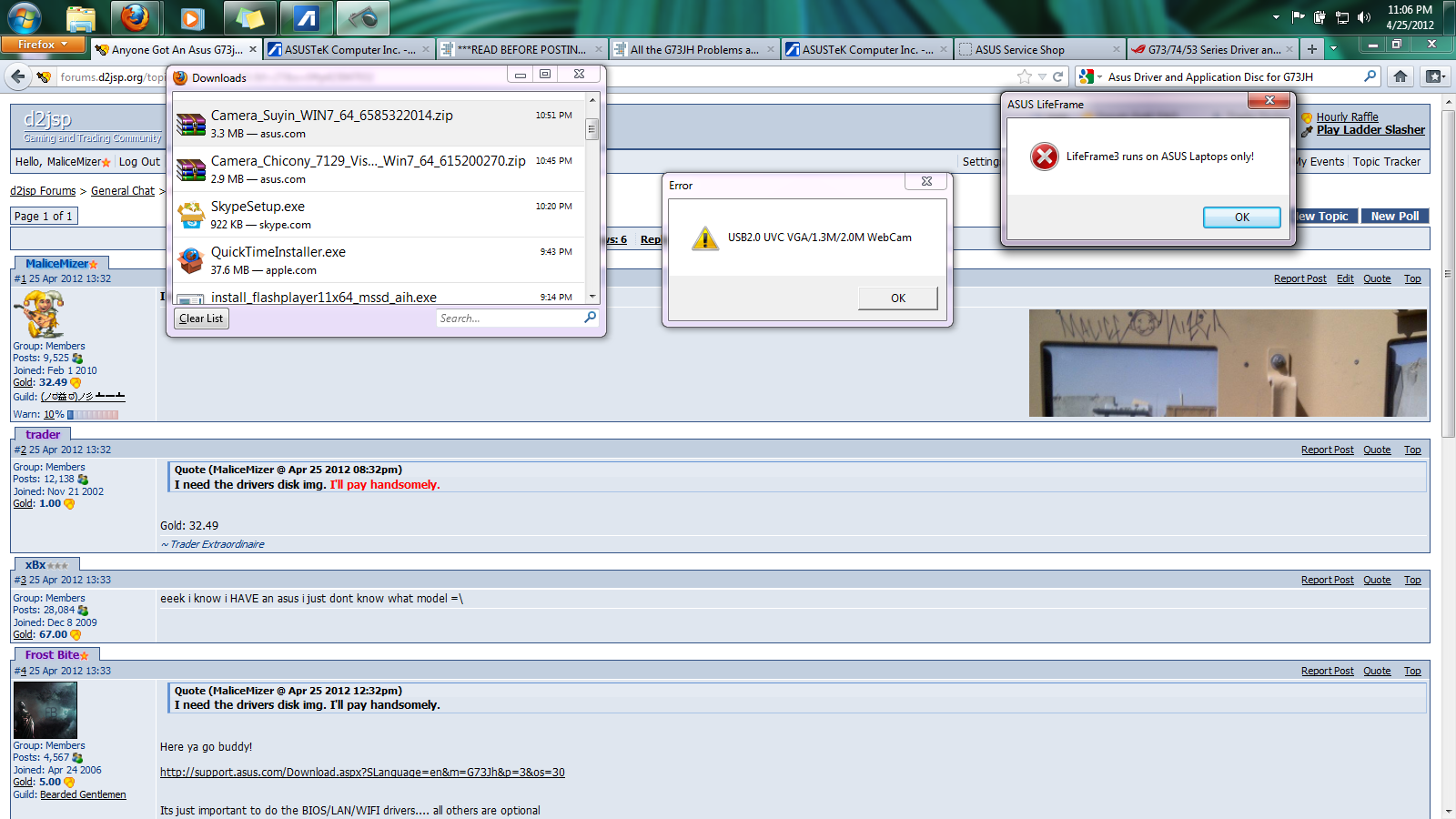Close the ASUS Service Shop tab
The height and width of the screenshot is (819, 1456).
(x=1117, y=50)
